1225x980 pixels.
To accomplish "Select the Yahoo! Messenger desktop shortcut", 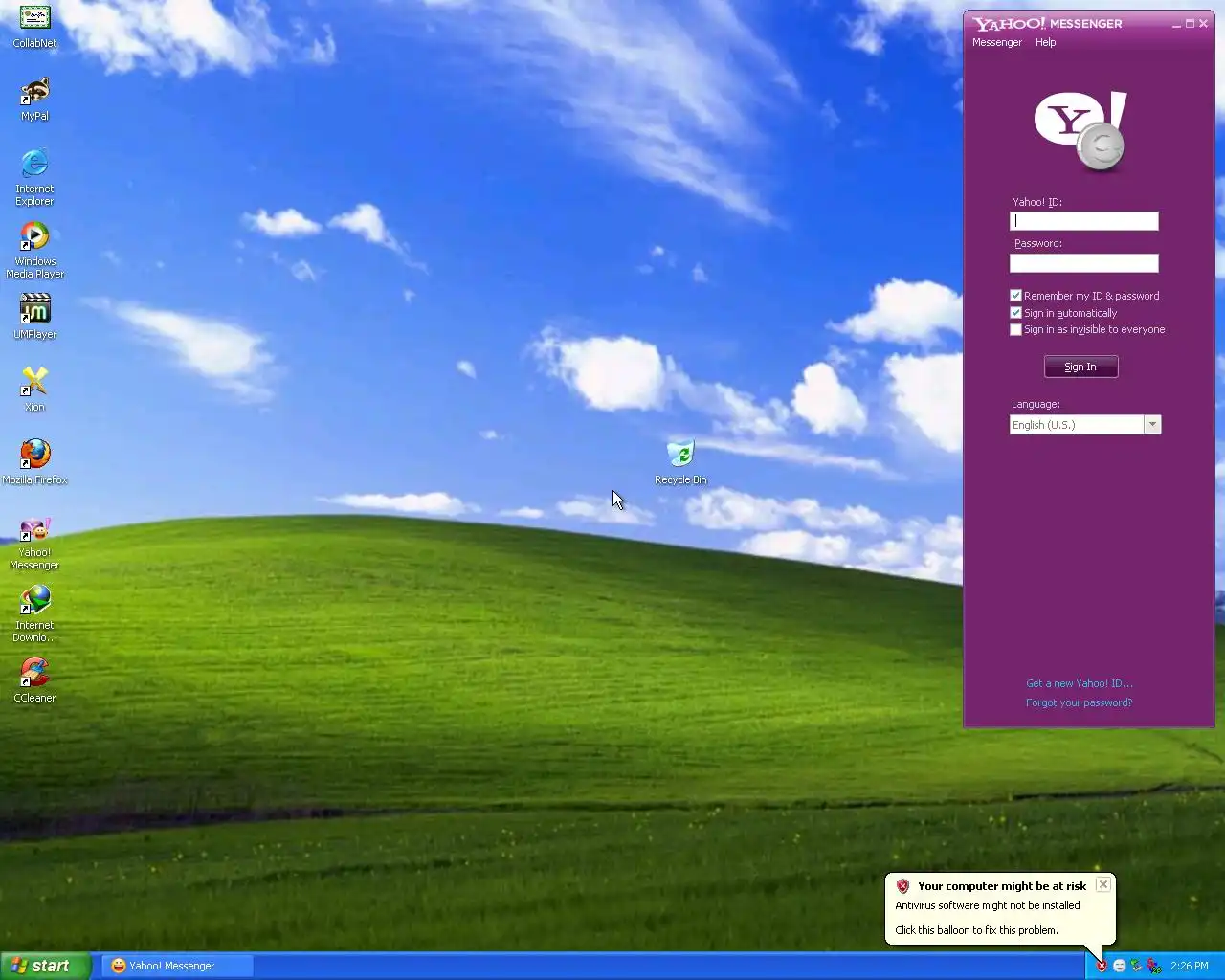I will (x=34, y=542).
